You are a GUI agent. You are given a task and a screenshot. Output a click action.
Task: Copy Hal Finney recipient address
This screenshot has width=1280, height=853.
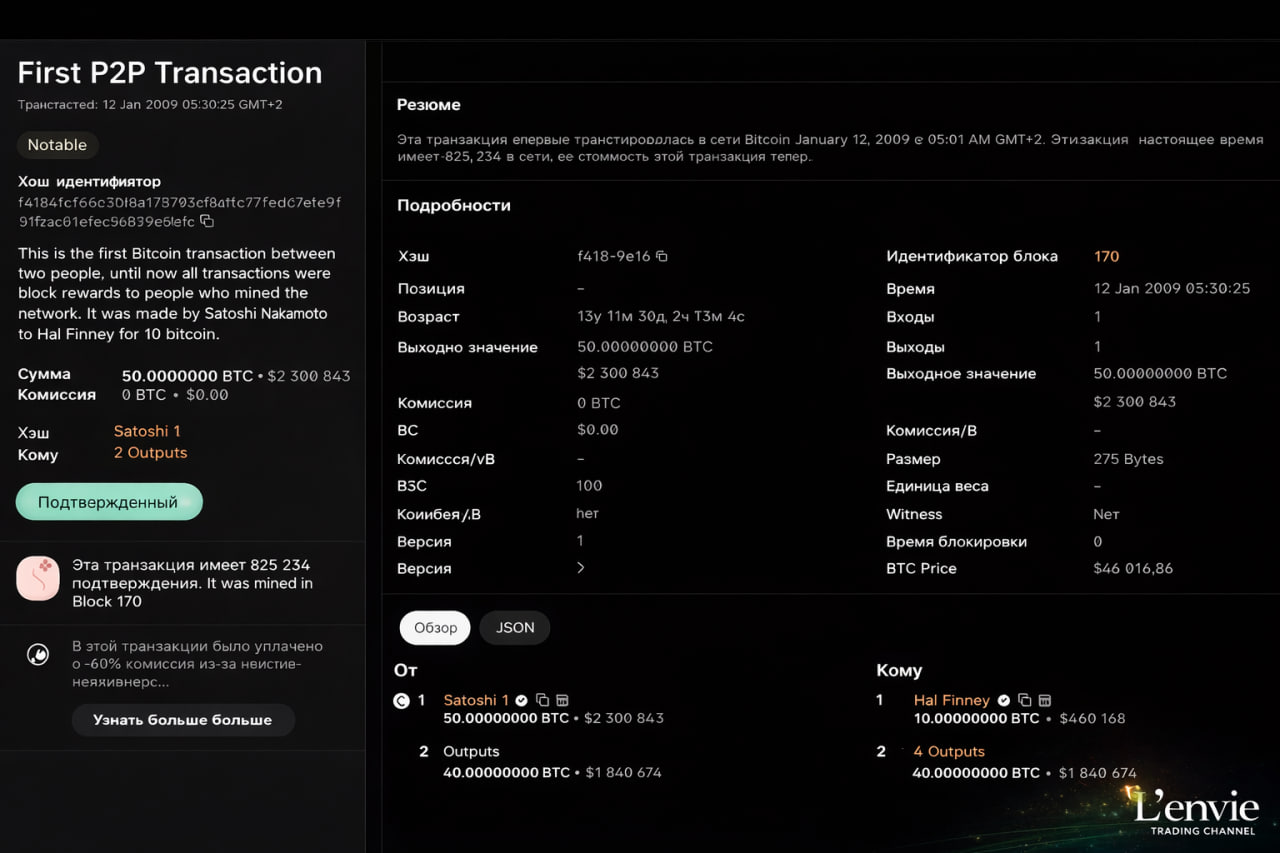(1025, 700)
